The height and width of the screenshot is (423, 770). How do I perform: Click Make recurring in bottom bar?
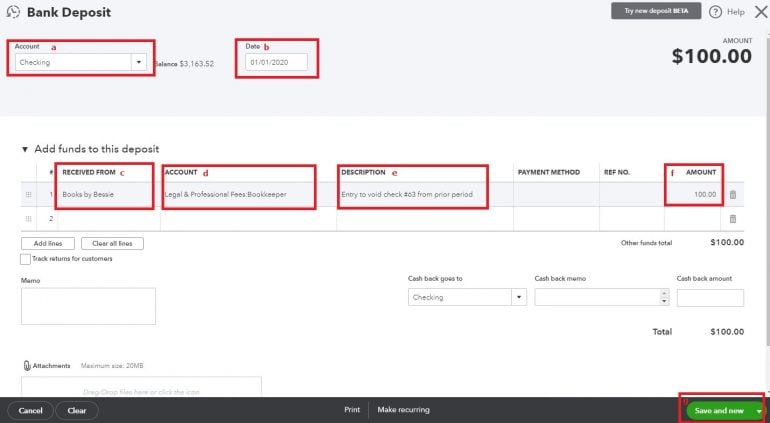click(404, 410)
